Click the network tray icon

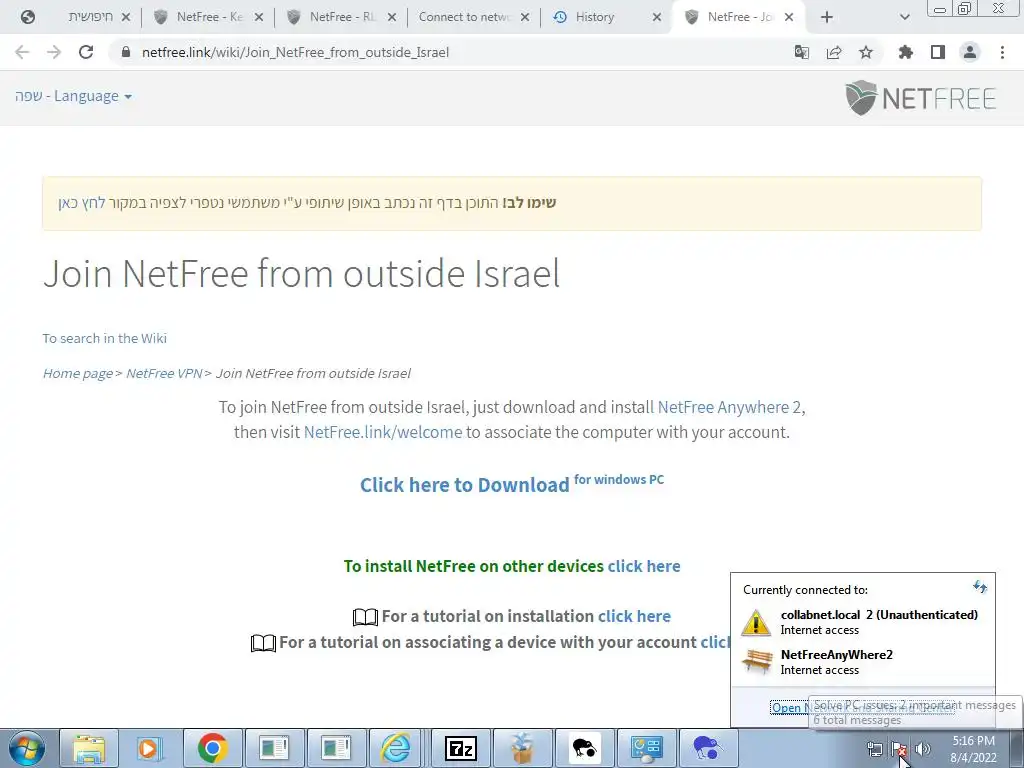tap(874, 749)
